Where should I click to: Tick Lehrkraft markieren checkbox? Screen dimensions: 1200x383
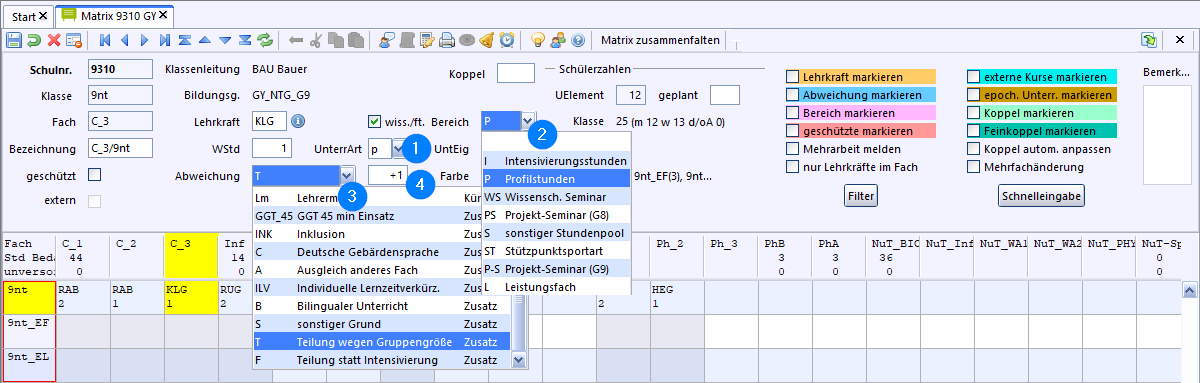[793, 77]
